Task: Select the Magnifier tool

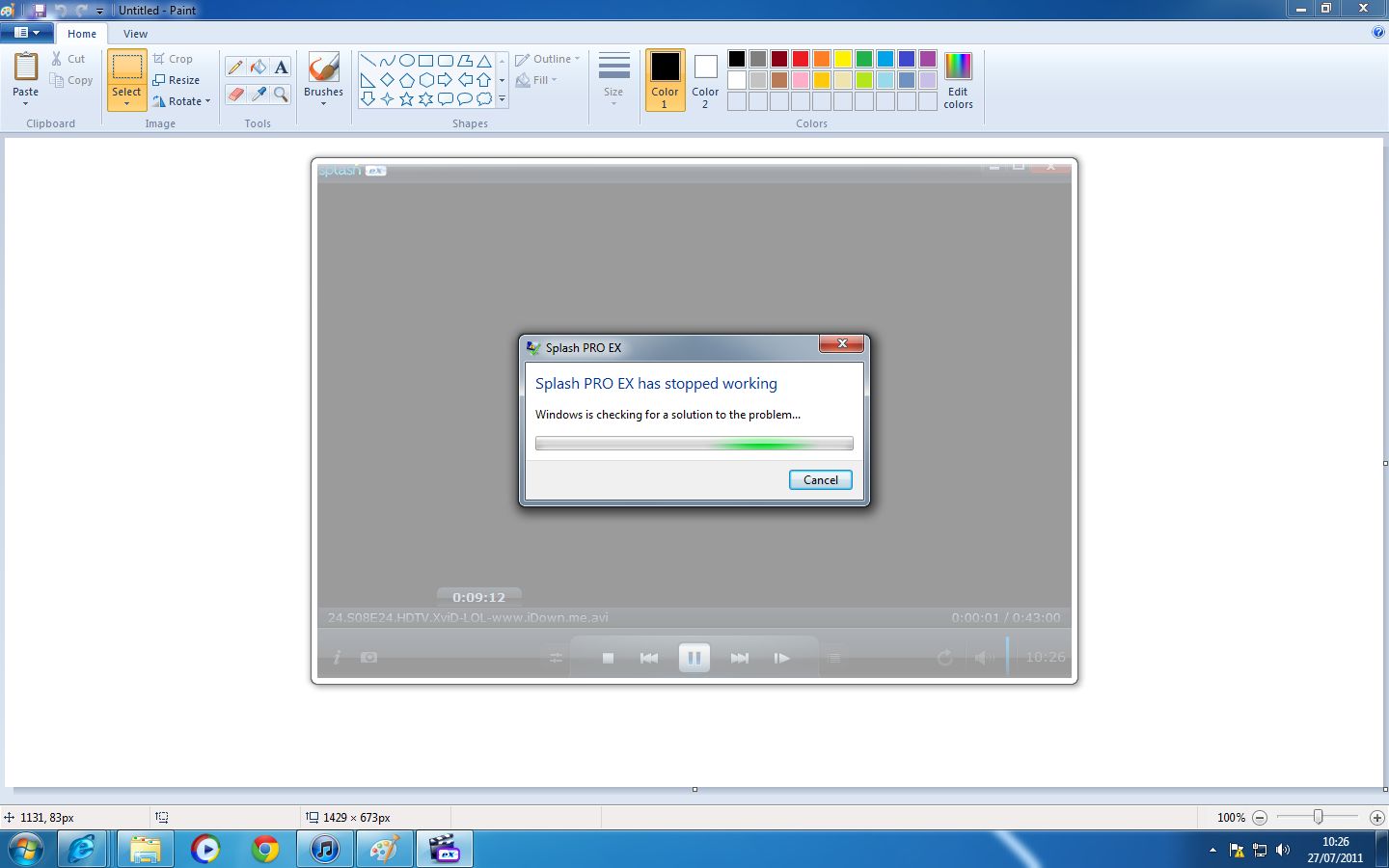Action: (281, 94)
